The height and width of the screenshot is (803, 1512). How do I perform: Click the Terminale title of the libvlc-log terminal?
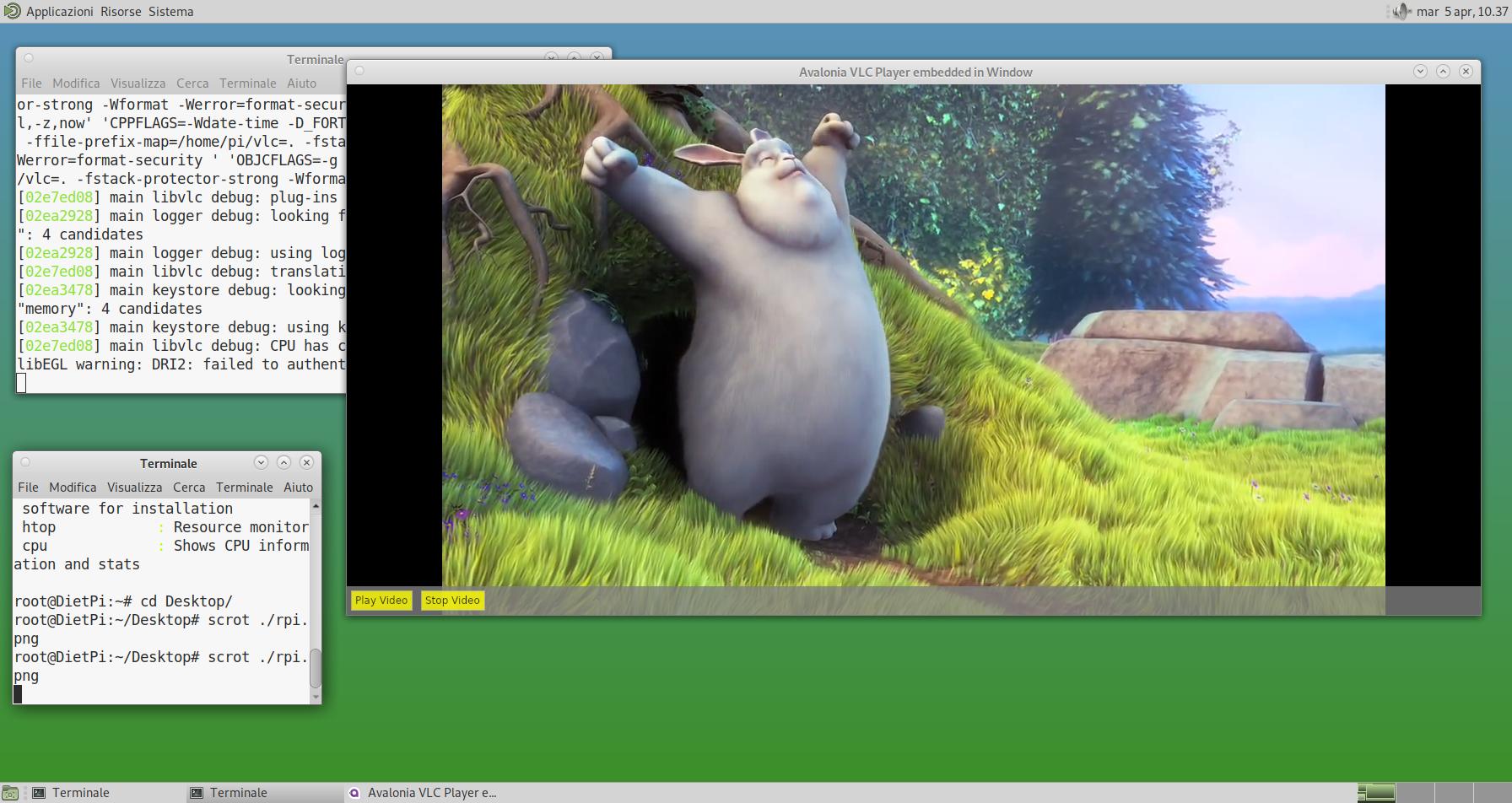click(x=316, y=59)
